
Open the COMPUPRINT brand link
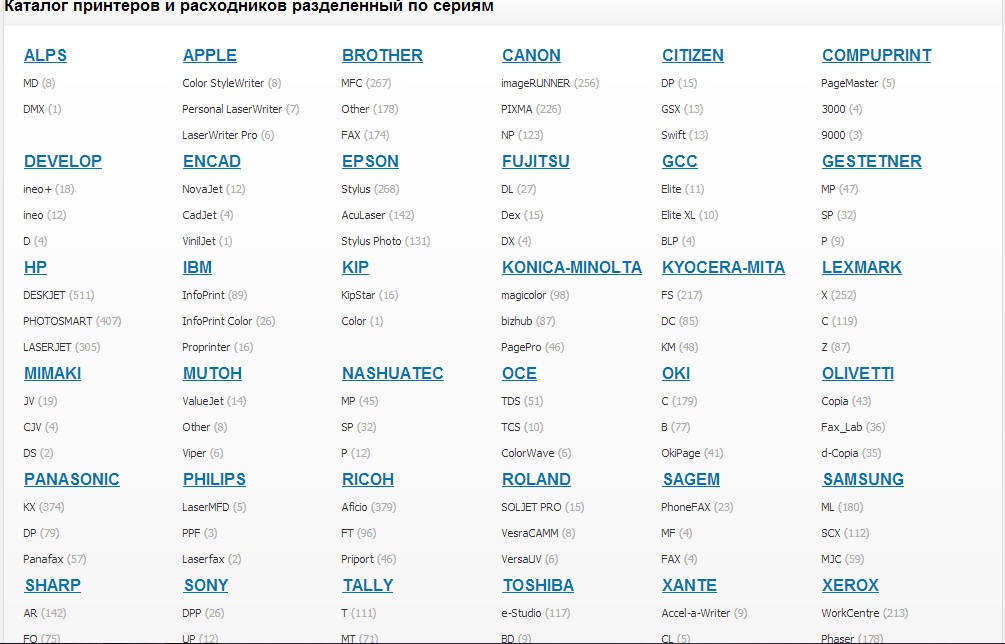tap(877, 56)
